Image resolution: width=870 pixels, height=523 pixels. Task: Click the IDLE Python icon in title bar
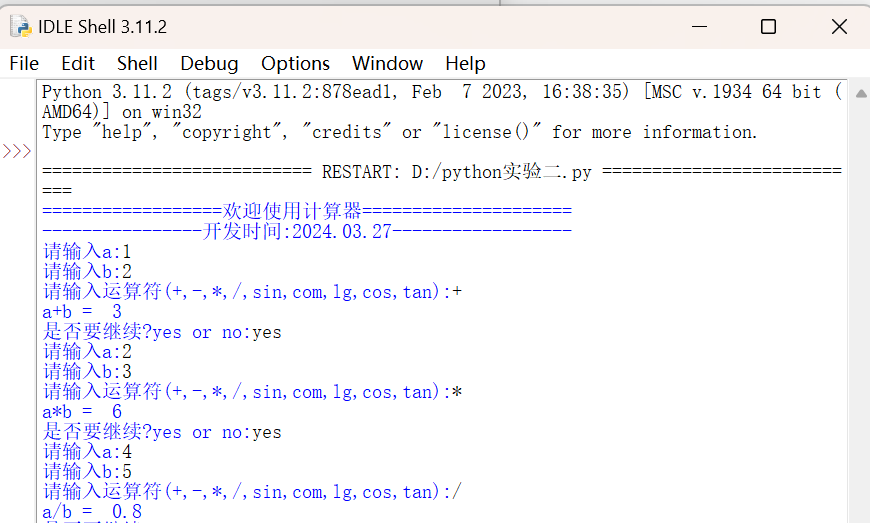click(x=21, y=26)
